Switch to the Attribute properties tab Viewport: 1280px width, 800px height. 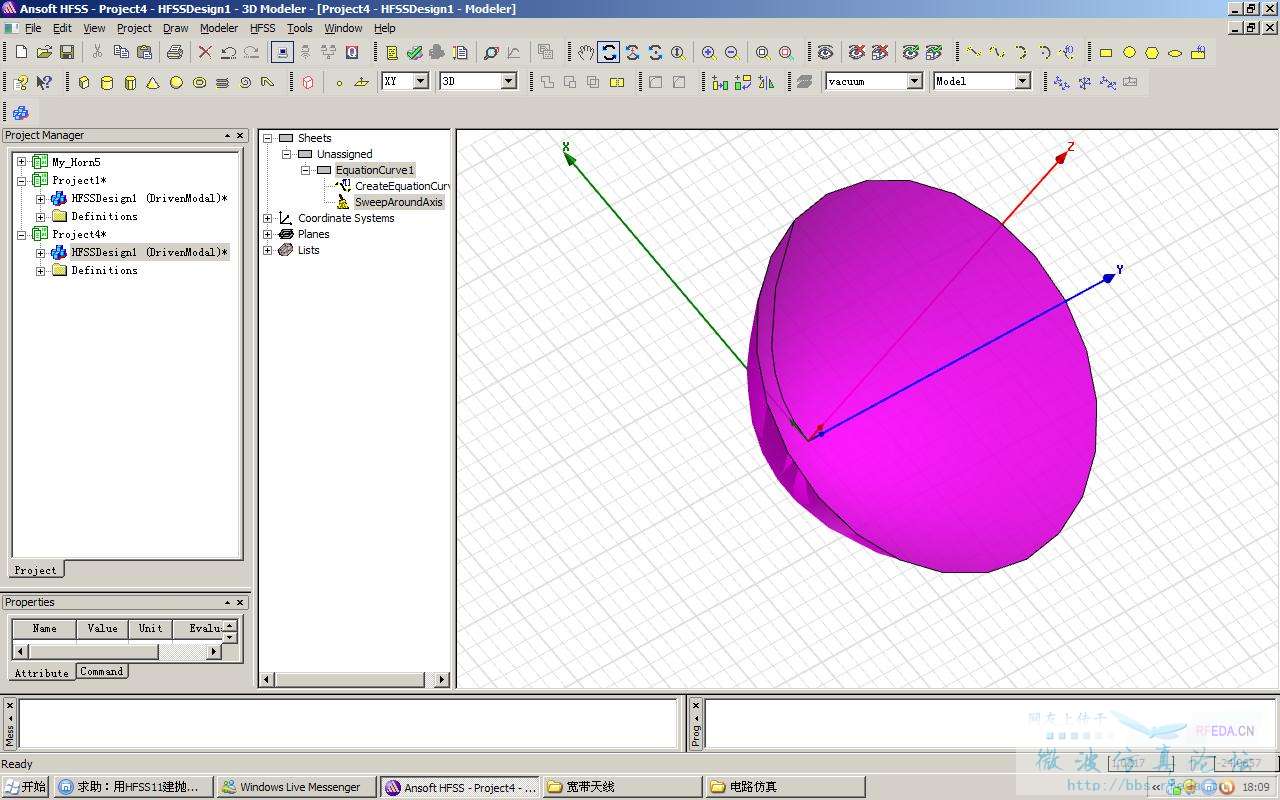pyautogui.click(x=42, y=673)
